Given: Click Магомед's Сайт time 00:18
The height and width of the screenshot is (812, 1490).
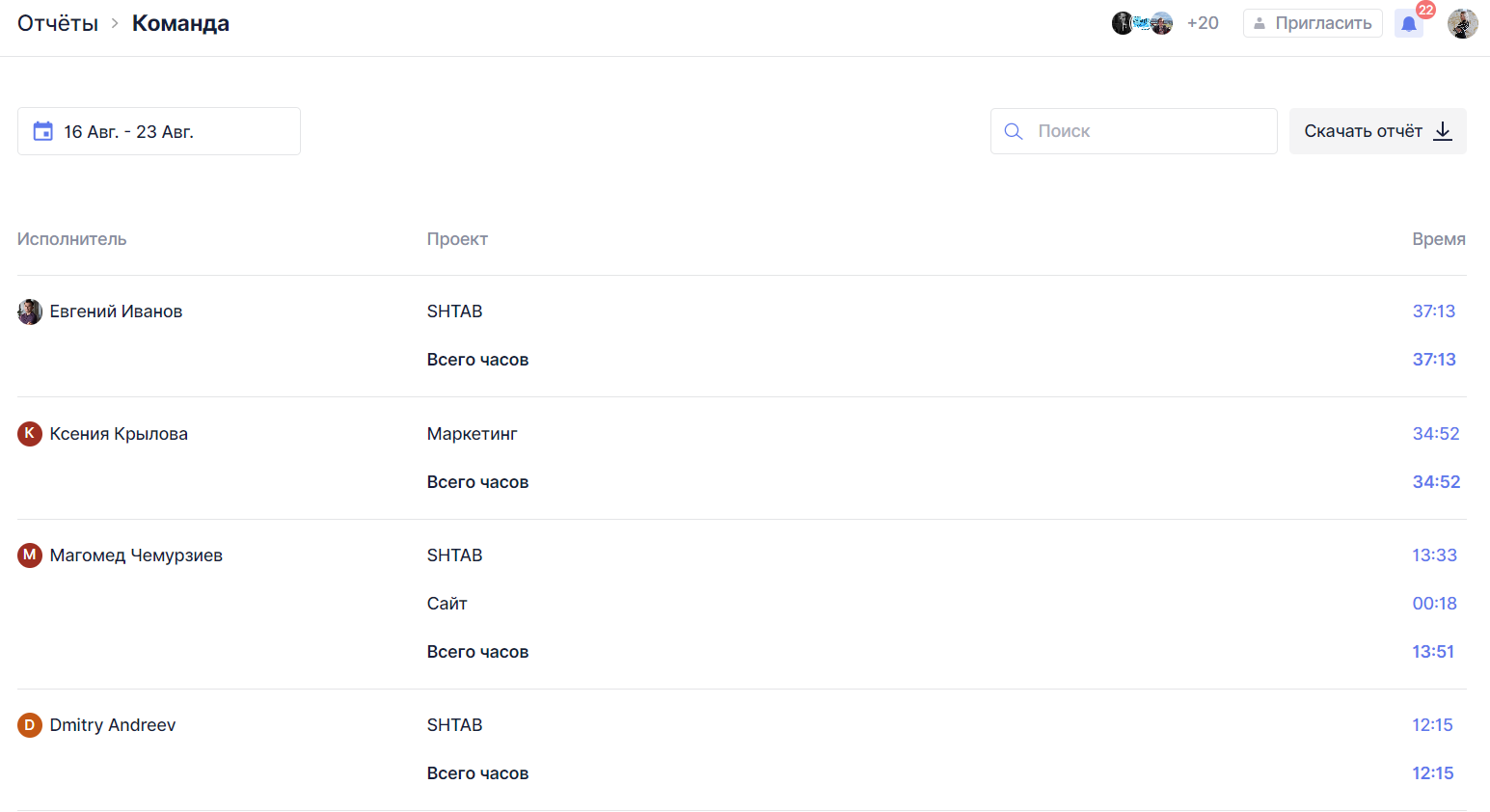Looking at the screenshot, I should click(1434, 604).
